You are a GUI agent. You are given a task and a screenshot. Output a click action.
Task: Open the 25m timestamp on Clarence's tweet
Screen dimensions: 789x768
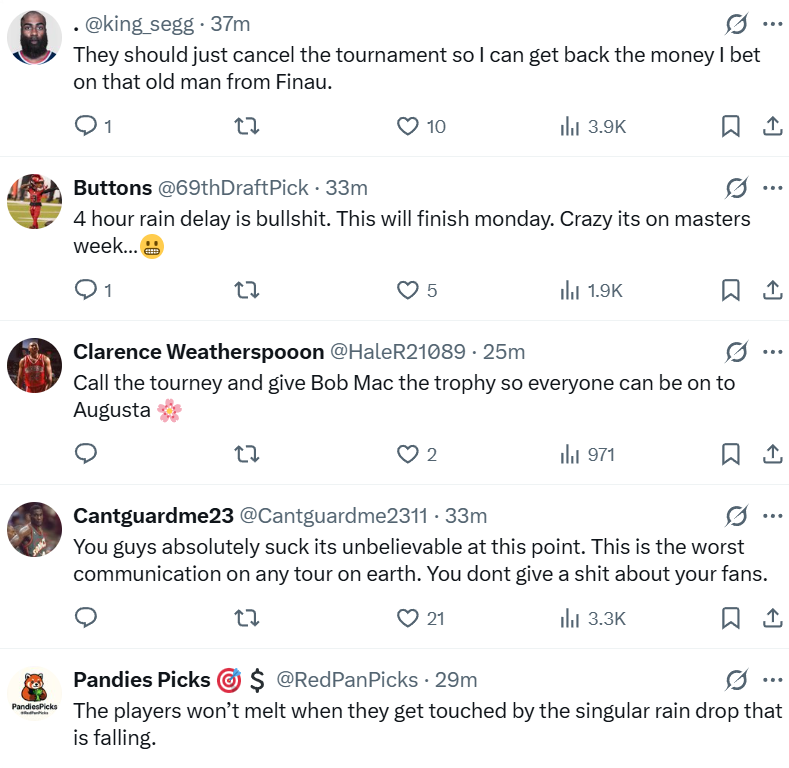pos(504,352)
